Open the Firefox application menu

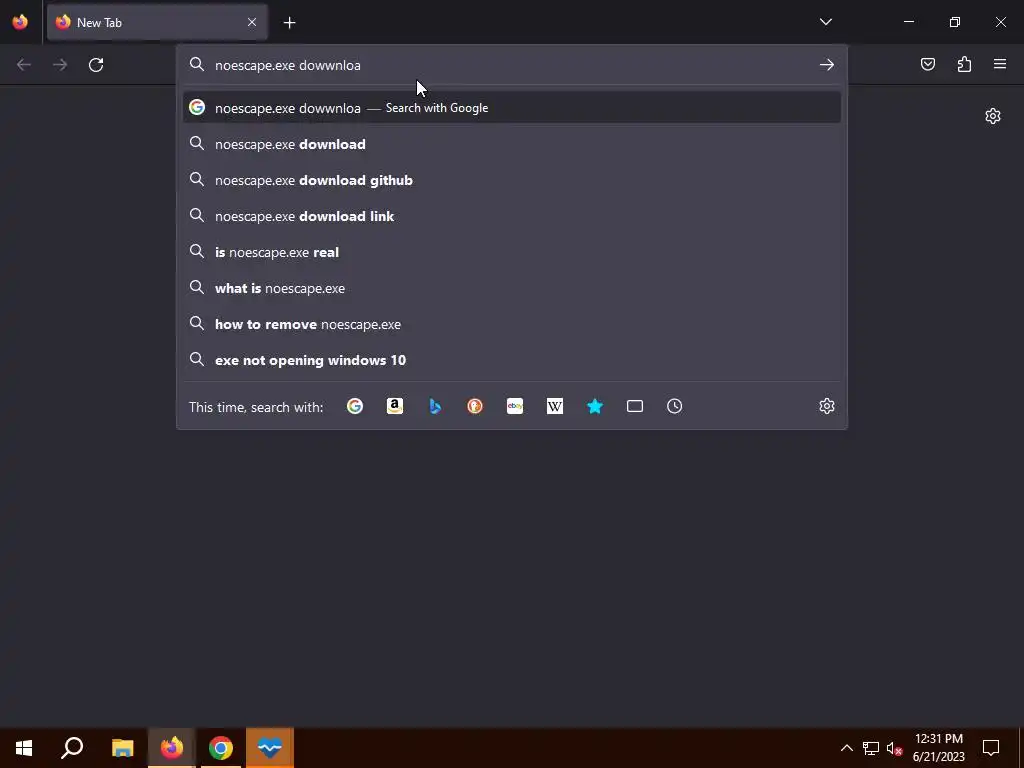pyautogui.click(x=1000, y=64)
